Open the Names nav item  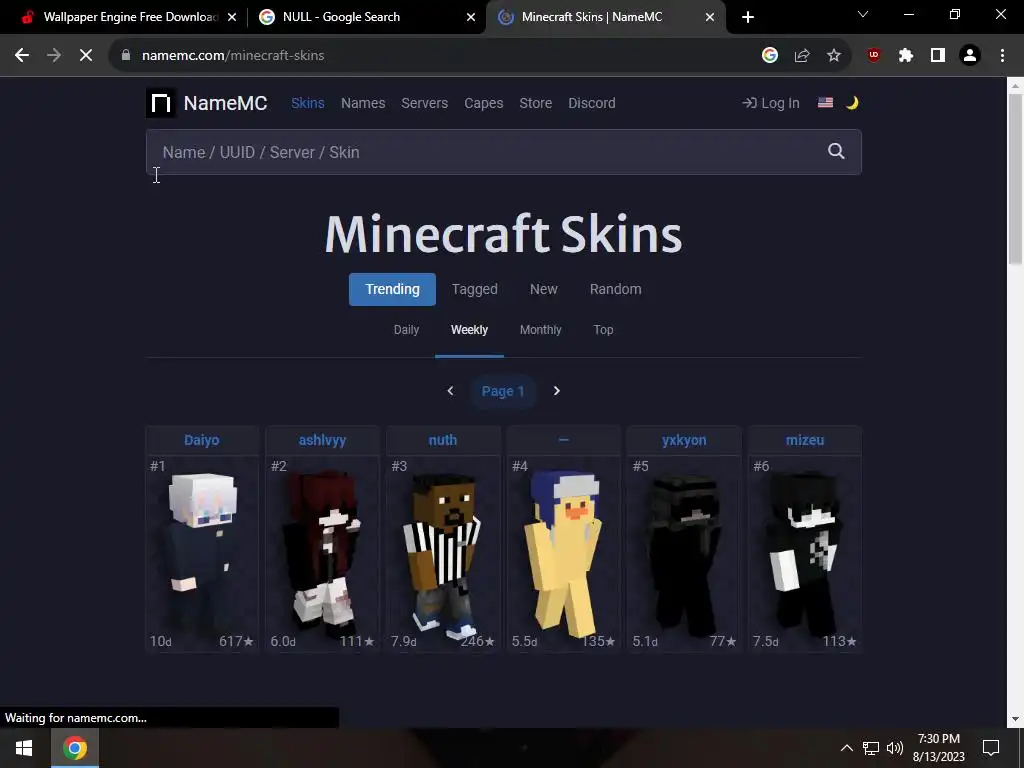363,103
